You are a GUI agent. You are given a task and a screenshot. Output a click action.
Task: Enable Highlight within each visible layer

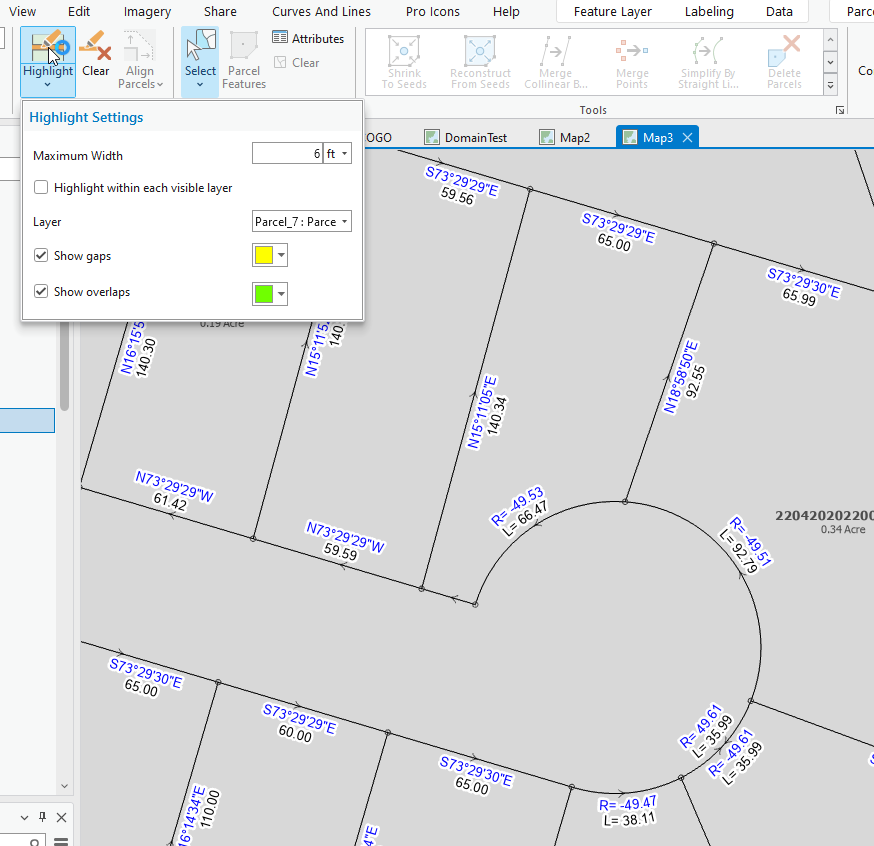pyautogui.click(x=40, y=187)
